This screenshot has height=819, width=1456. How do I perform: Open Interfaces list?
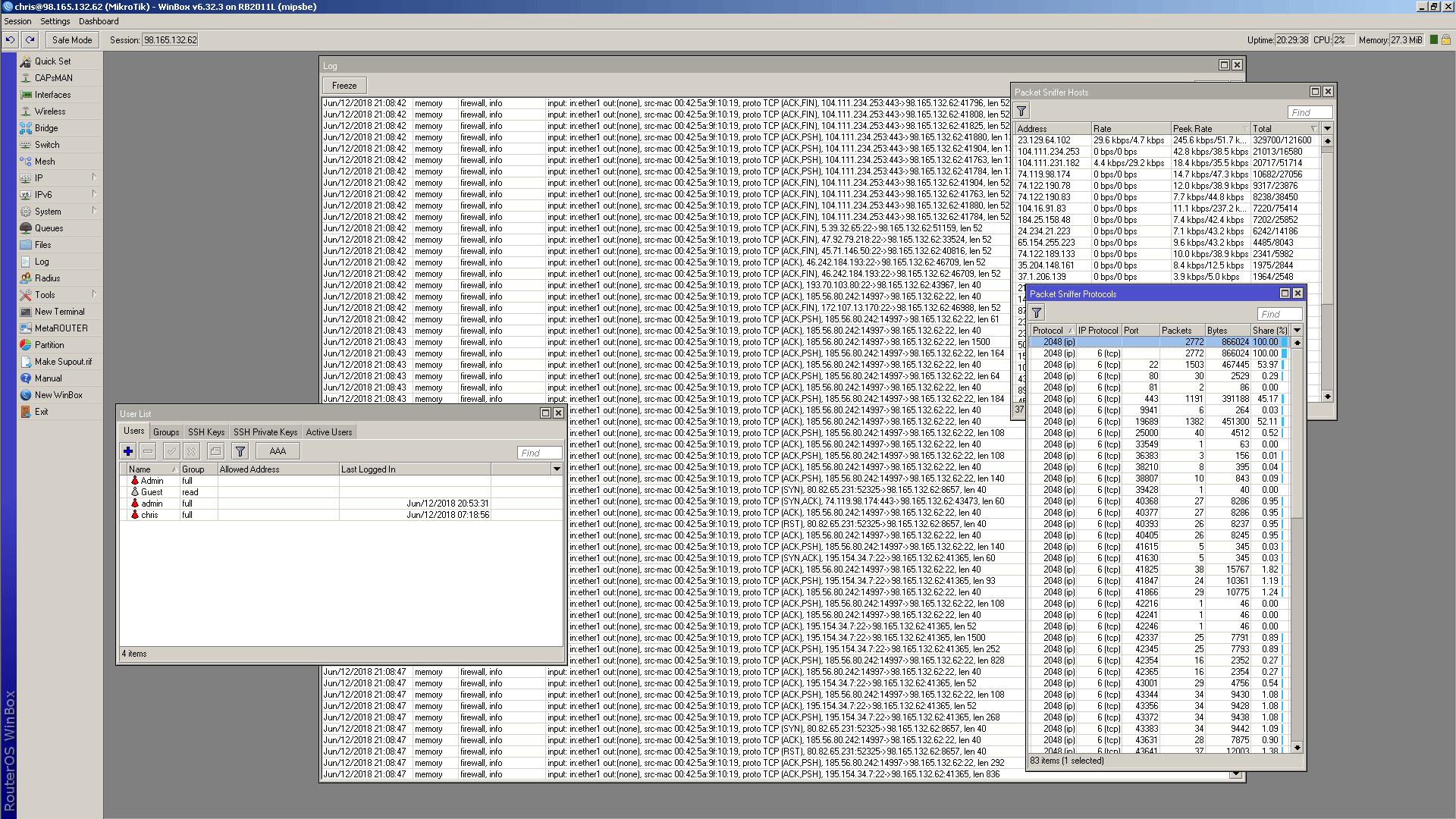tap(52, 95)
